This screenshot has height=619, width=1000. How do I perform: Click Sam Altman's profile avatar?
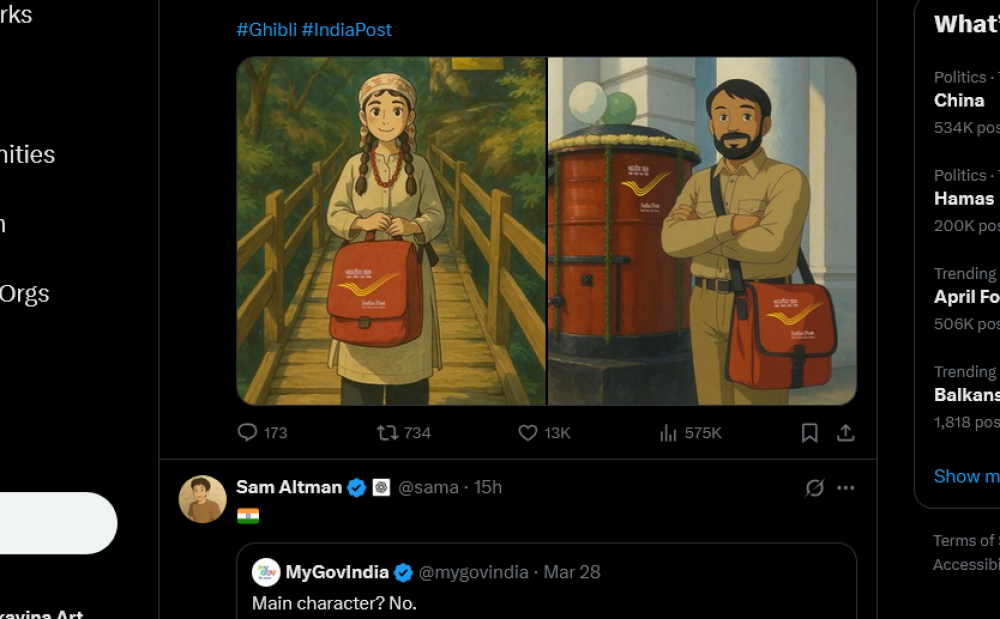(x=202, y=499)
